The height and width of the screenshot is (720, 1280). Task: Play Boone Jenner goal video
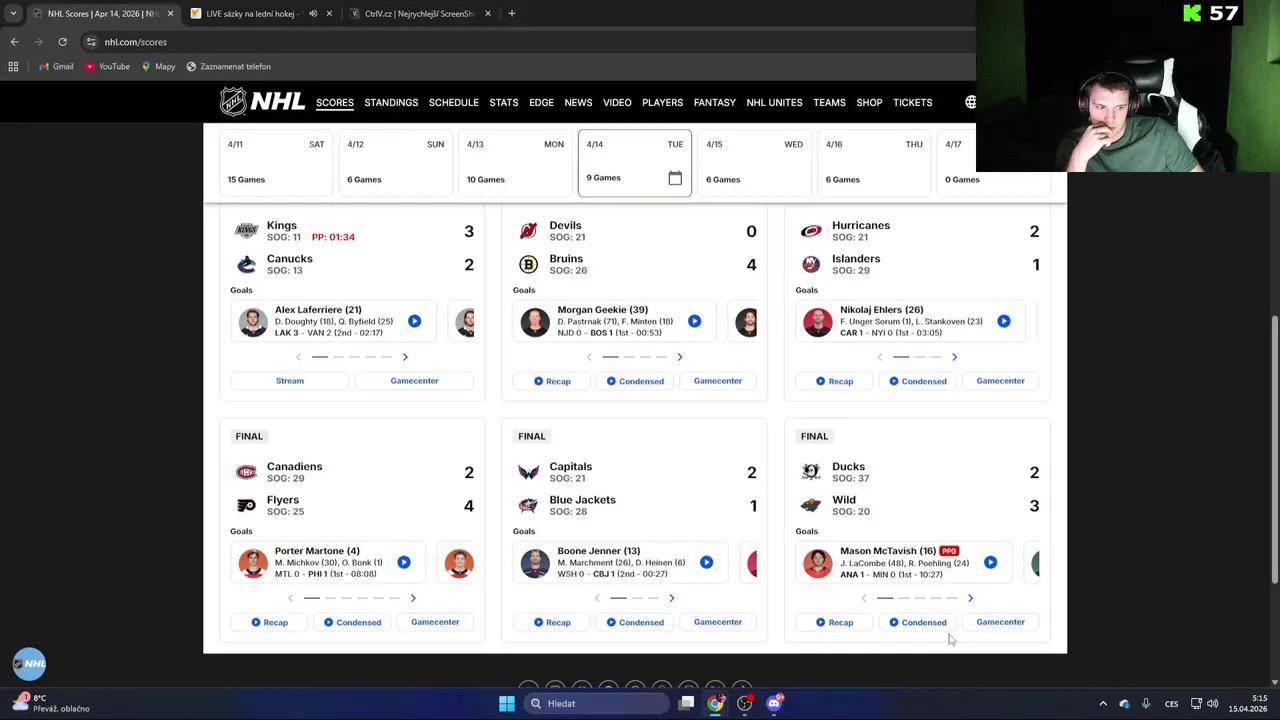click(706, 562)
